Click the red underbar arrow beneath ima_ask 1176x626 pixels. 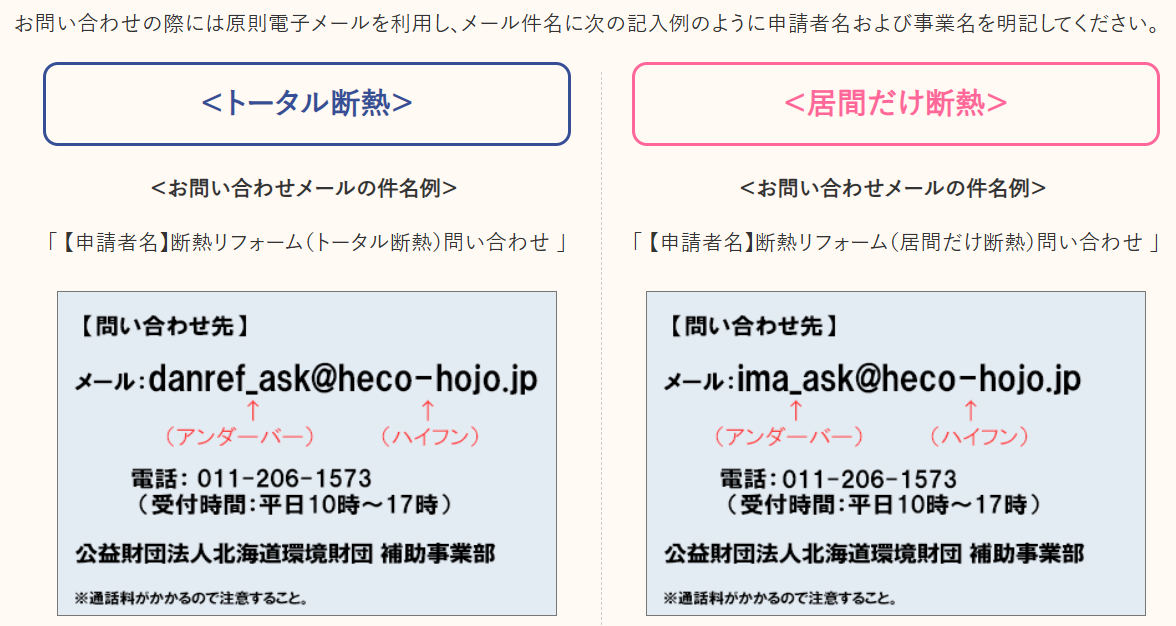[x=796, y=409]
